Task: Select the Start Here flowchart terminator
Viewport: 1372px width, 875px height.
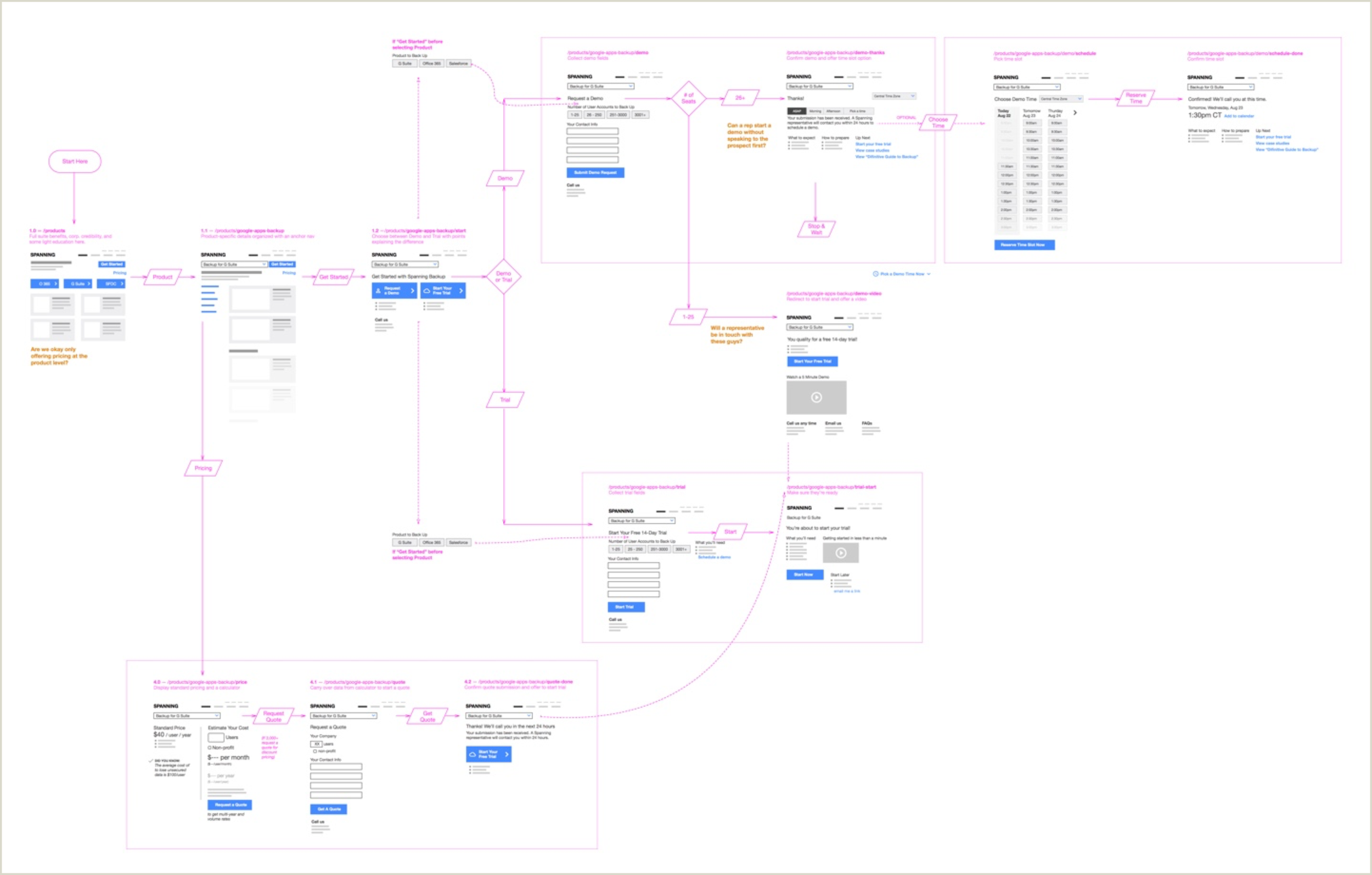Action: pyautogui.click(x=75, y=161)
